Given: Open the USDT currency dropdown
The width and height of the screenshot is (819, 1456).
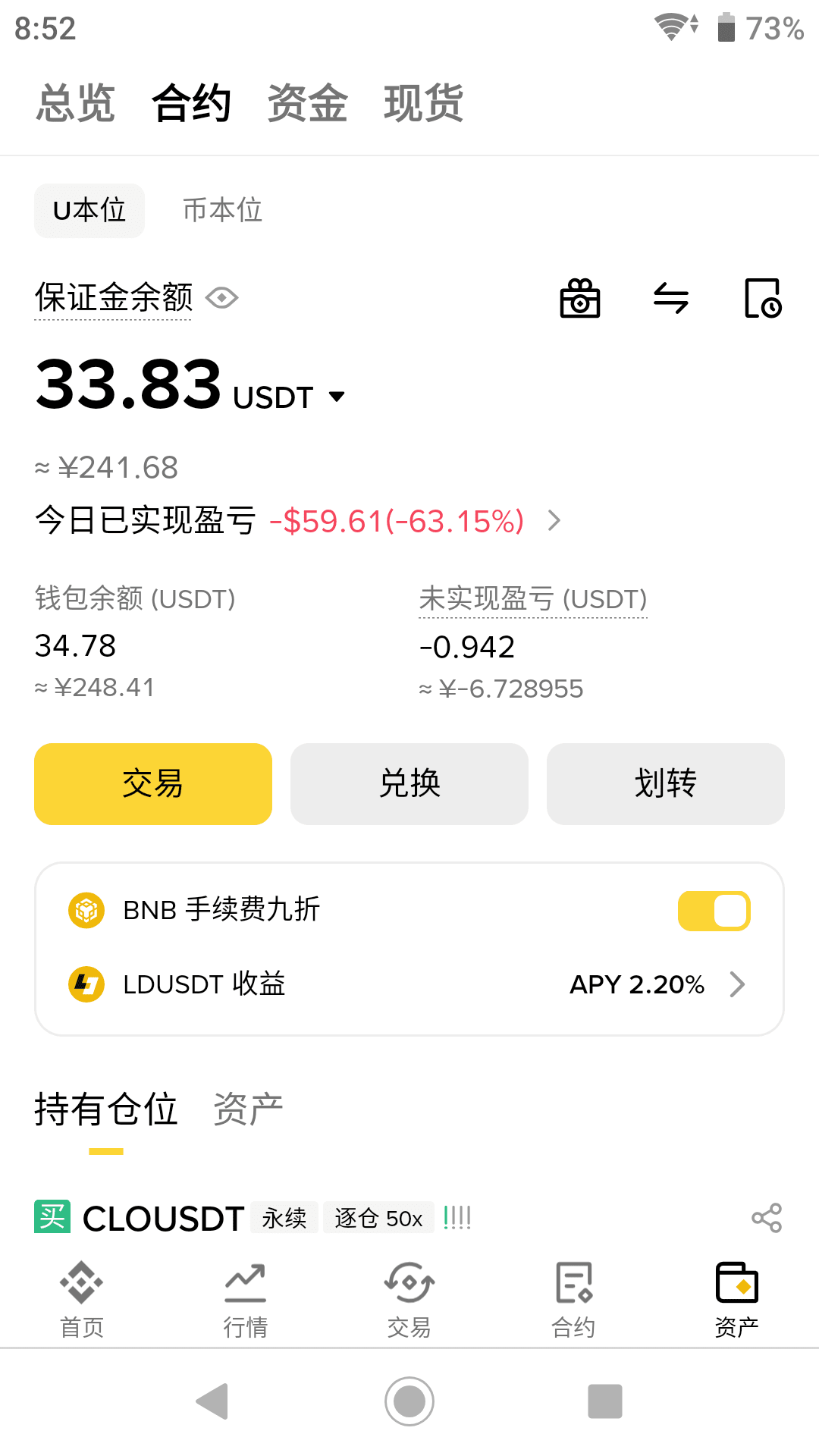Looking at the screenshot, I should pos(337,397).
